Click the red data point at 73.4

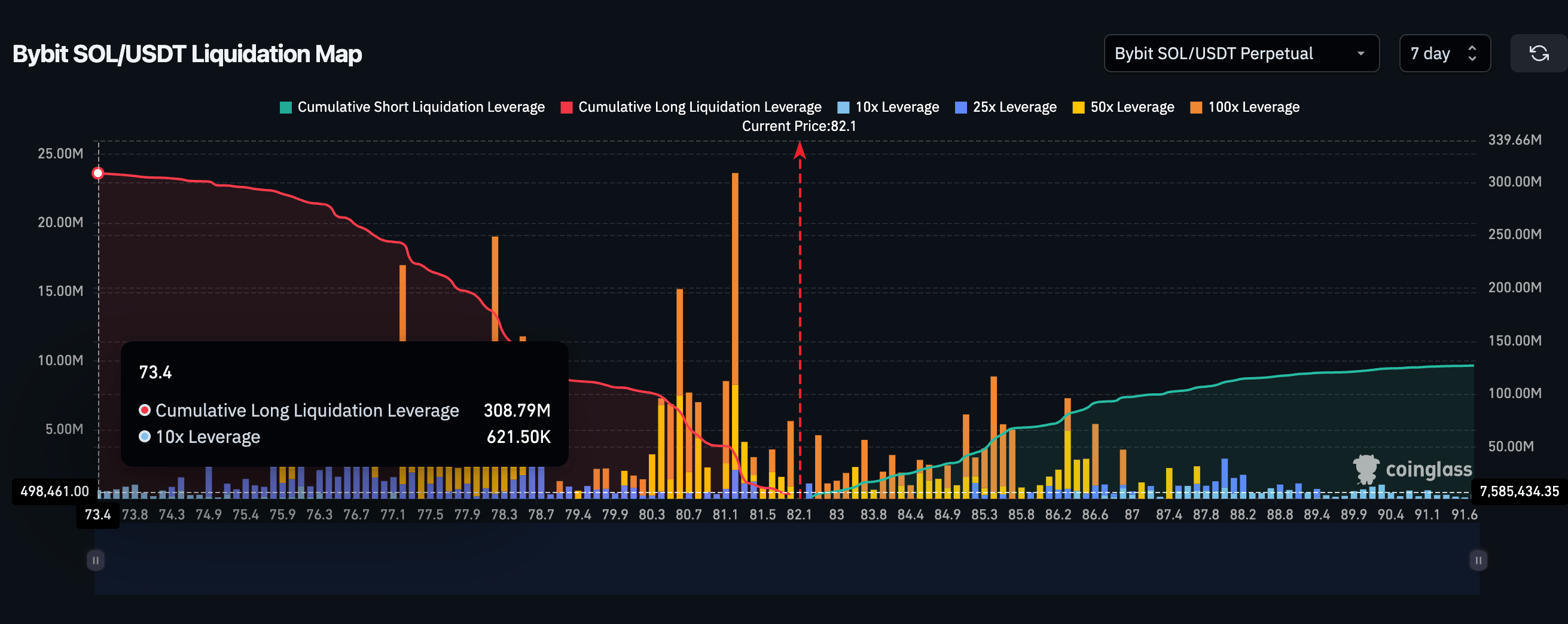(98, 173)
